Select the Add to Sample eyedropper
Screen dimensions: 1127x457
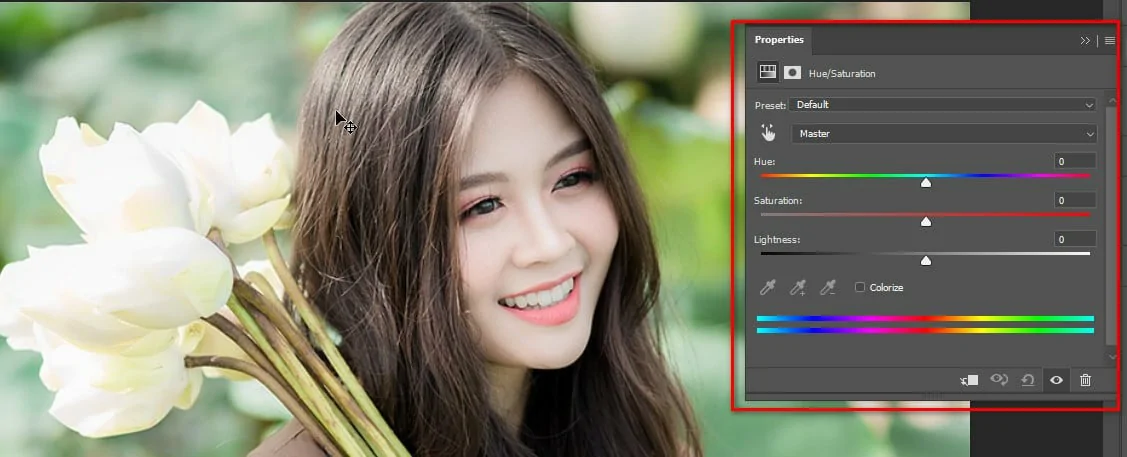coord(797,288)
